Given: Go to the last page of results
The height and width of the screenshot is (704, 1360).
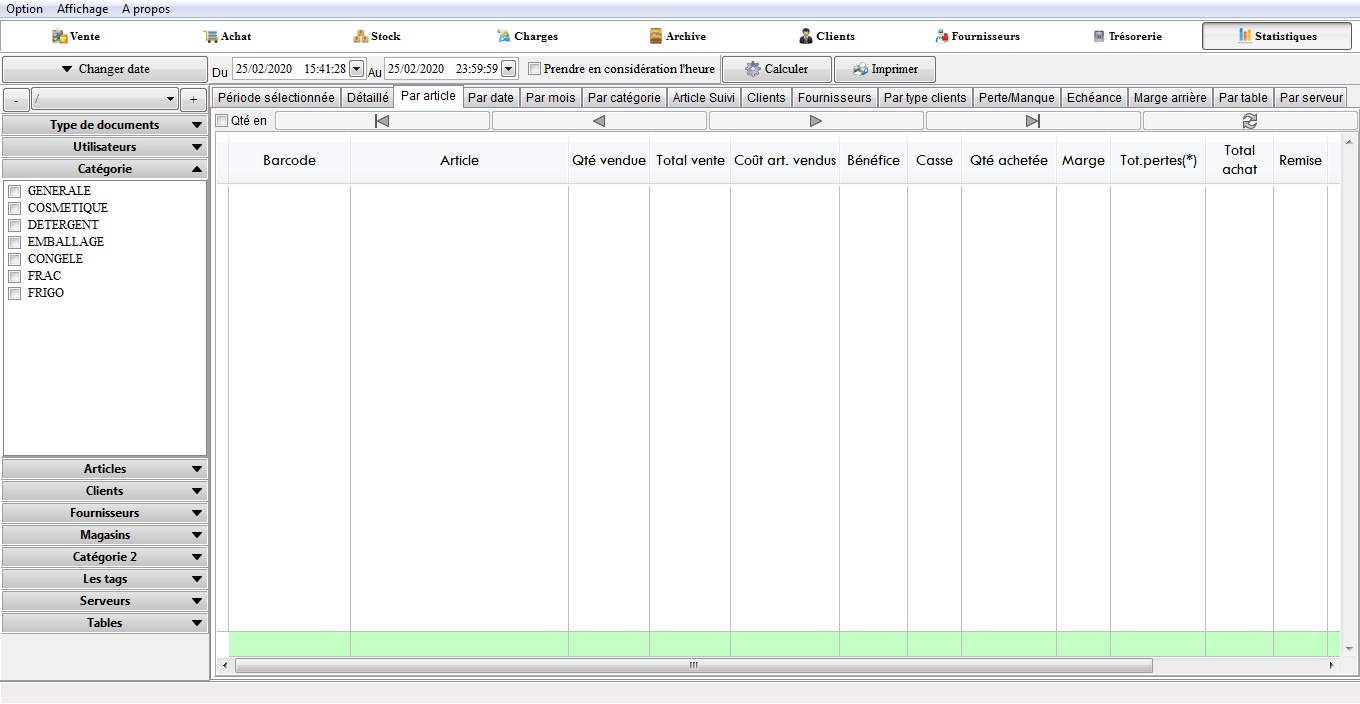Looking at the screenshot, I should [1032, 121].
